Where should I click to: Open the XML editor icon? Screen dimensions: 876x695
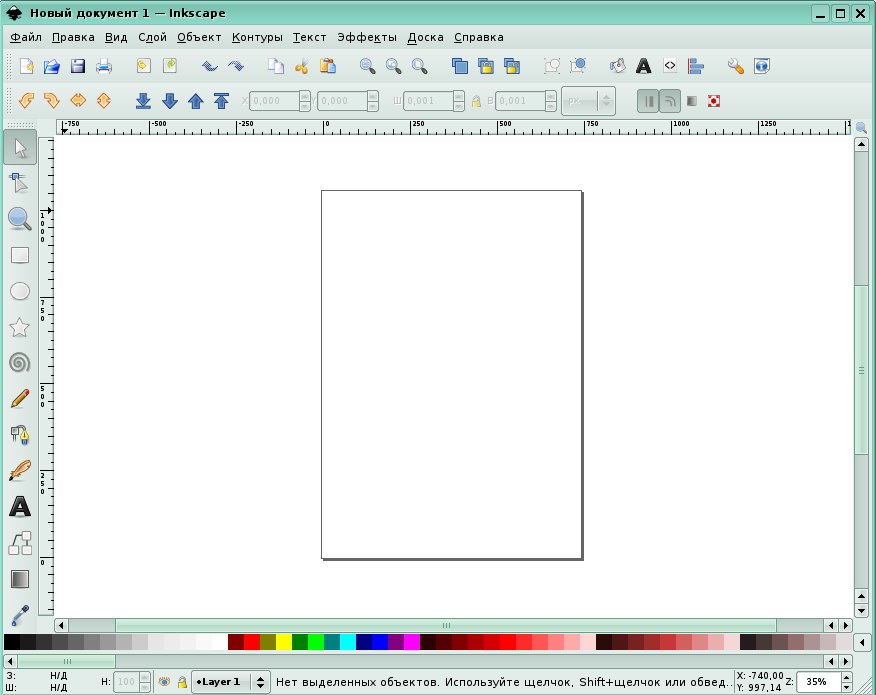[670, 67]
